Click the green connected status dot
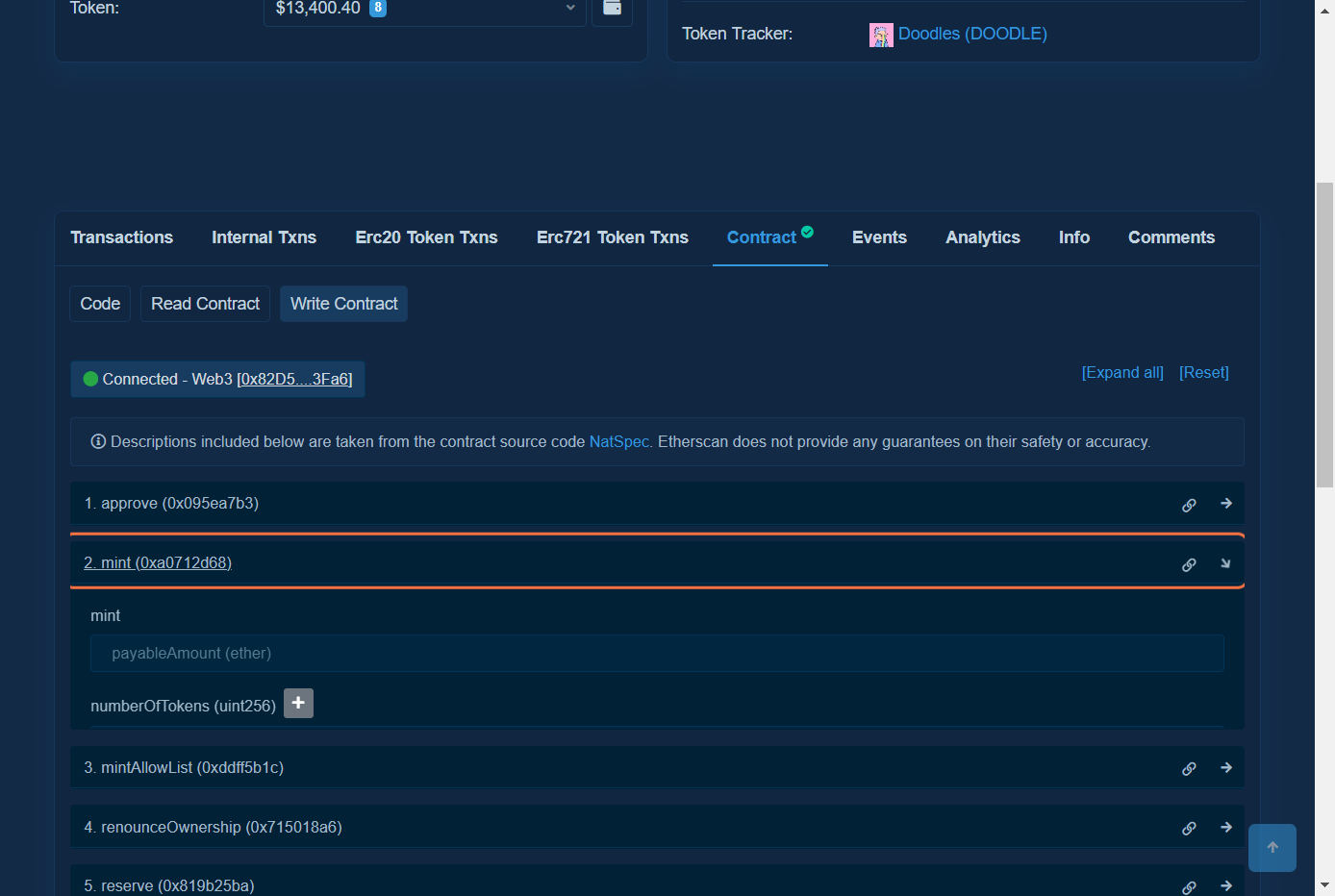 click(x=91, y=379)
